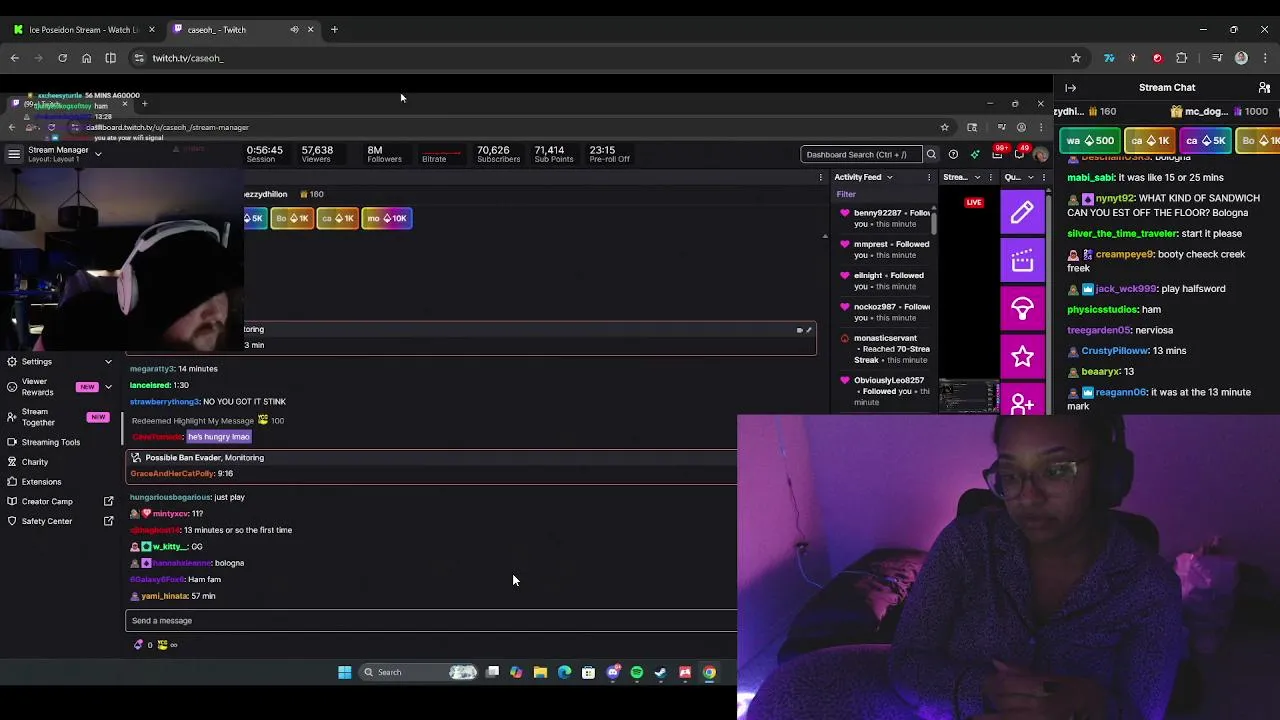
Task: Open a new tab in outer browser
Action: (334, 29)
